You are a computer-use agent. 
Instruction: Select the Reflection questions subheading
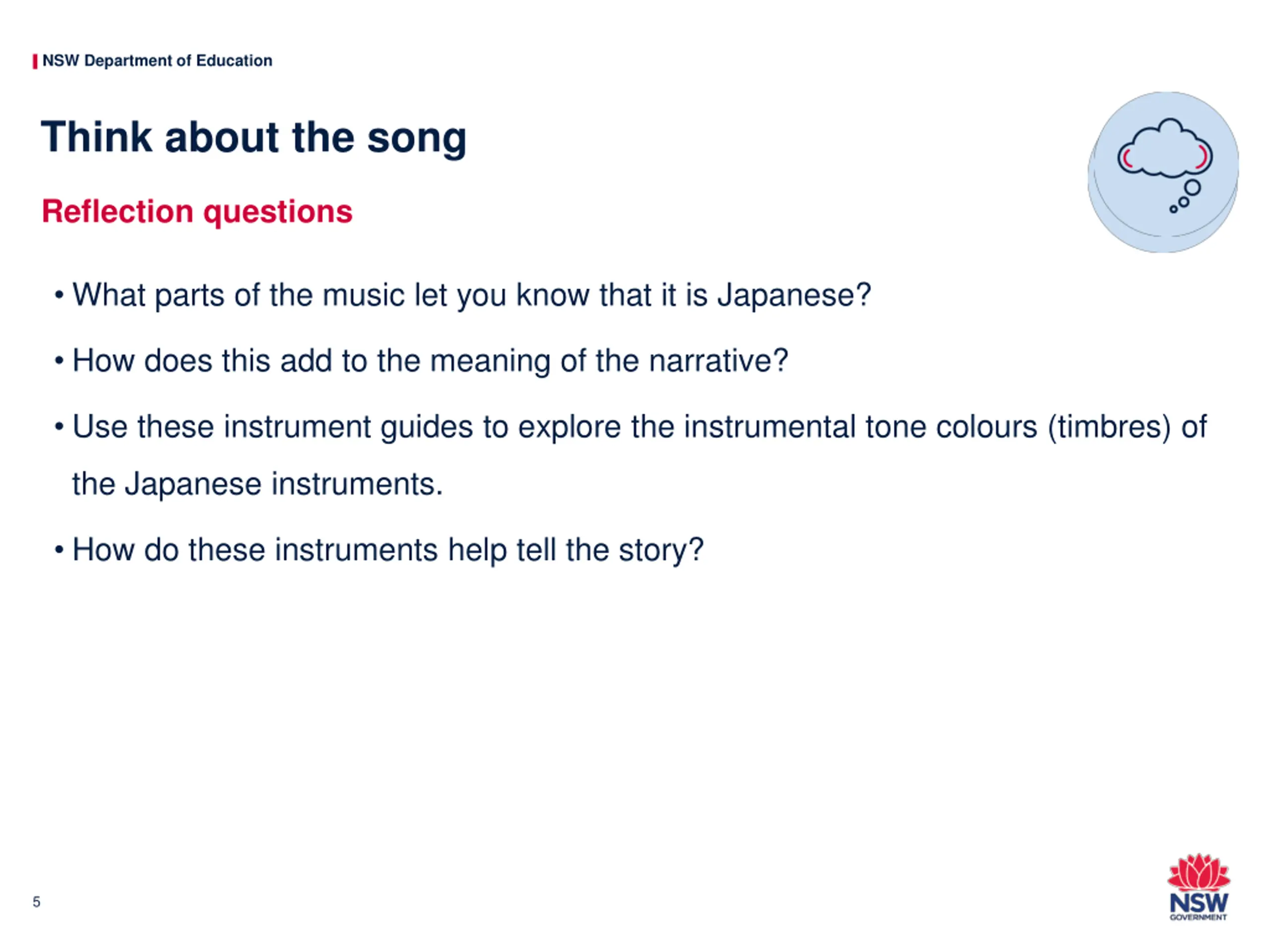coord(197,211)
